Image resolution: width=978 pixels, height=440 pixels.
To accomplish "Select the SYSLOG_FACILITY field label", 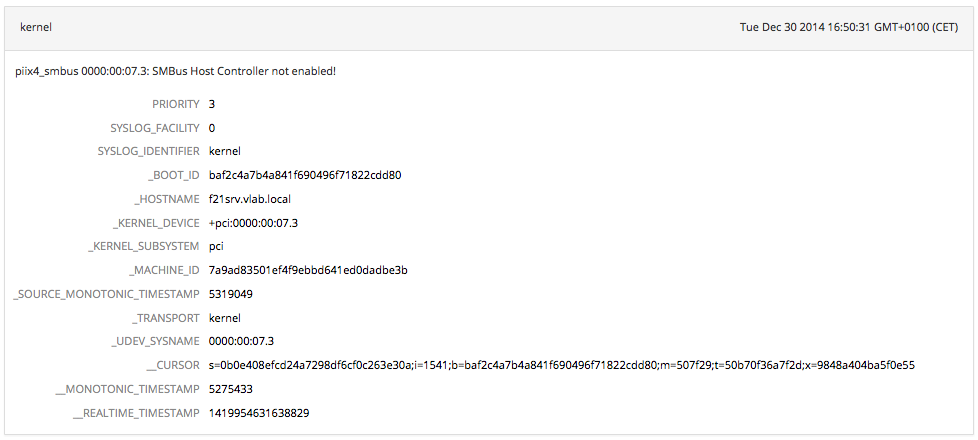I will click(x=155, y=128).
